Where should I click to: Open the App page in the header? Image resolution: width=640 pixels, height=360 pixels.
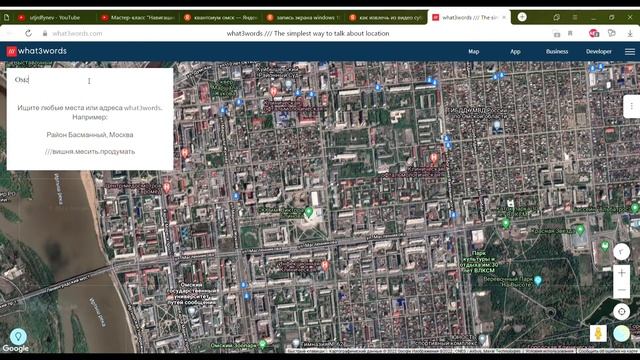[515, 51]
